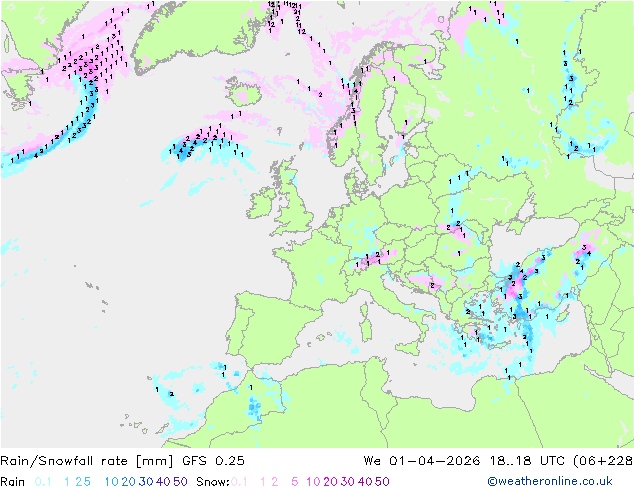634x490 pixels.
Task: Open the weatheronline.co.uk copyright link
Action: click(549, 481)
